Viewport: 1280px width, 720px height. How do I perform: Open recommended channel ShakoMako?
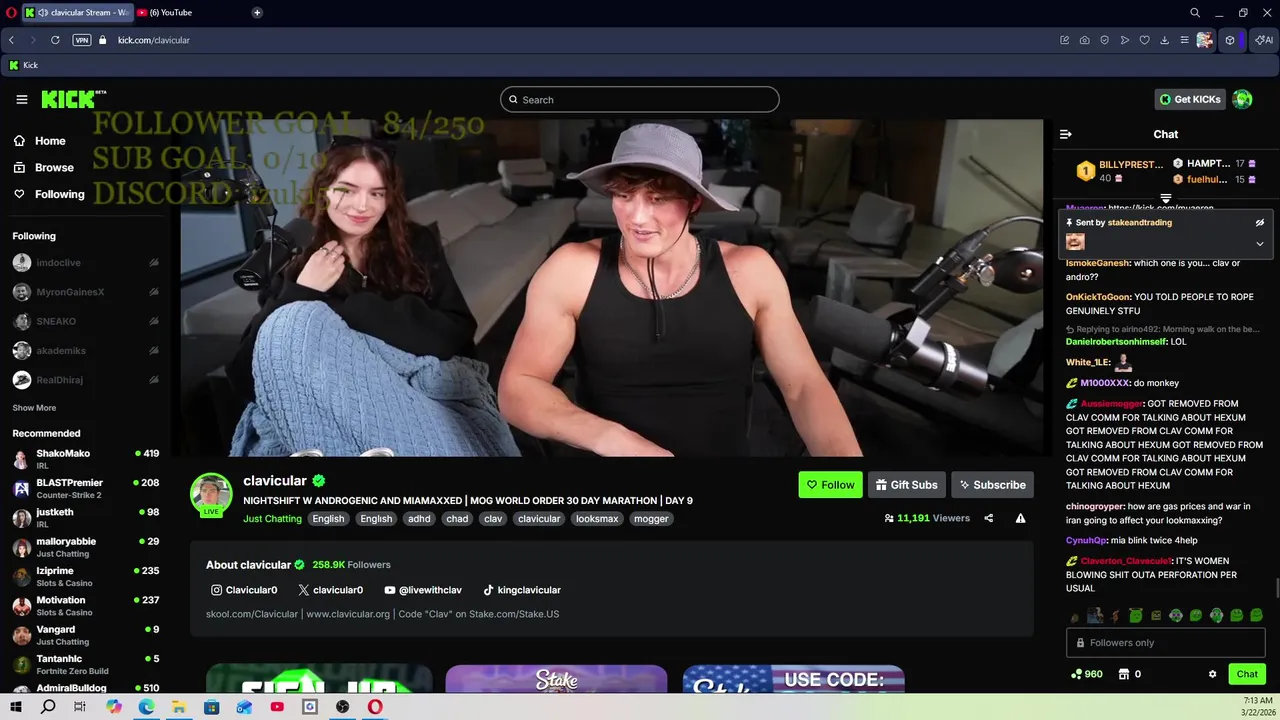pos(85,459)
